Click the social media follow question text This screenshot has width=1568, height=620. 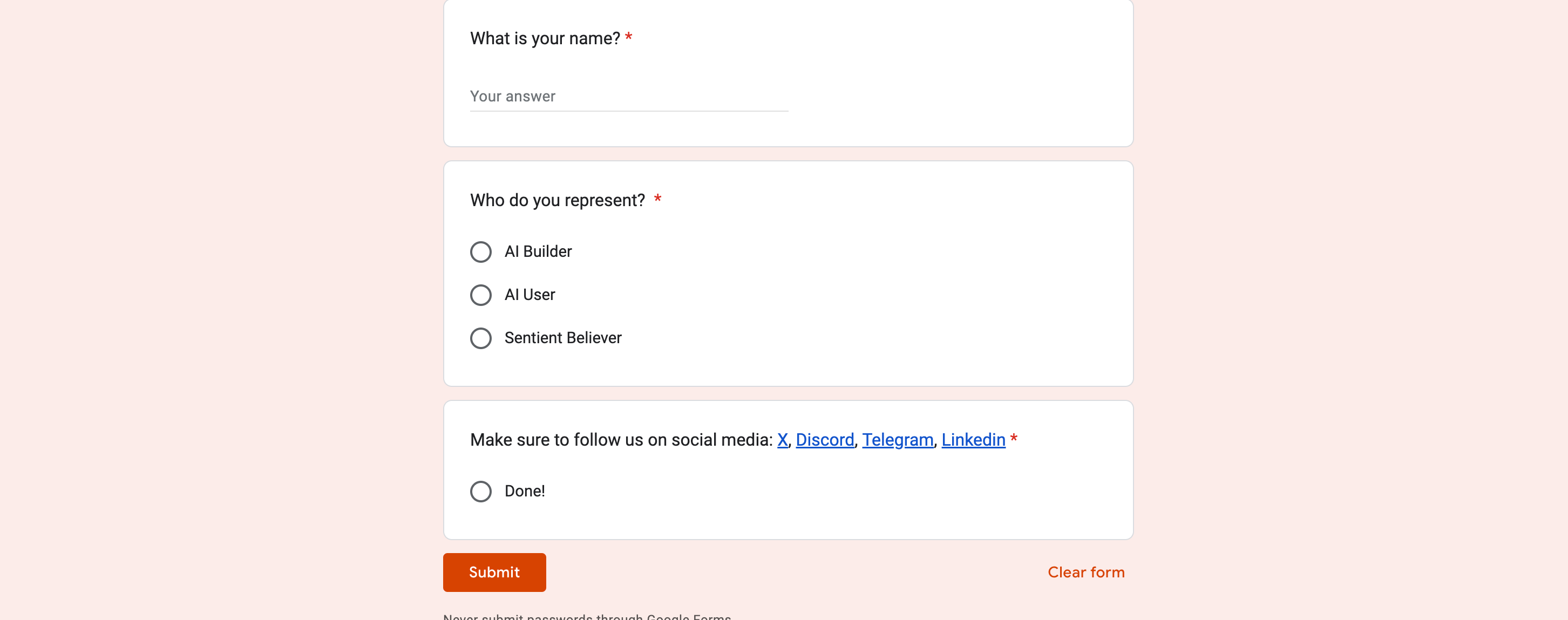pos(621,440)
